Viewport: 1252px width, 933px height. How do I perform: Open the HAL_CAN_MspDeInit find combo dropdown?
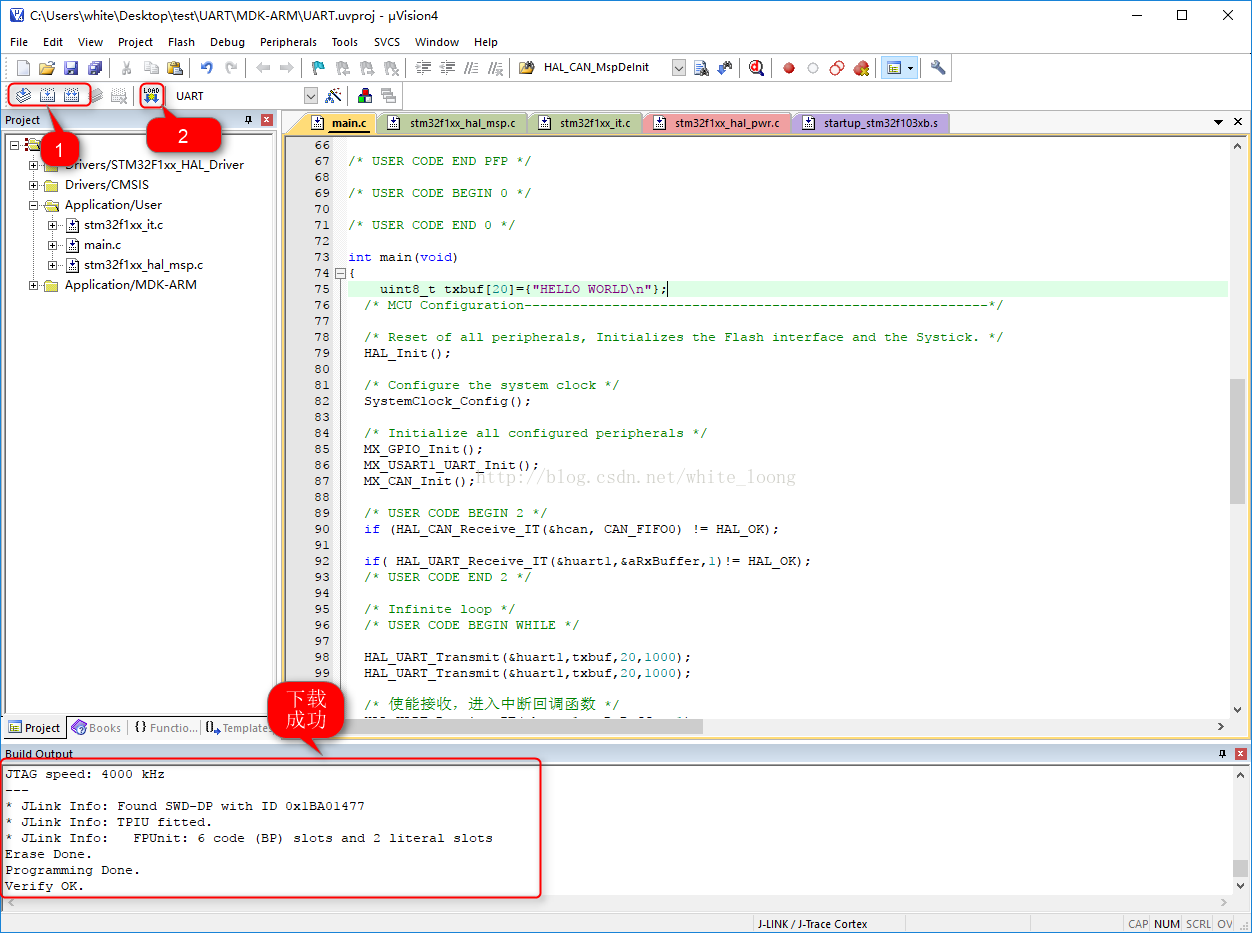(678, 68)
